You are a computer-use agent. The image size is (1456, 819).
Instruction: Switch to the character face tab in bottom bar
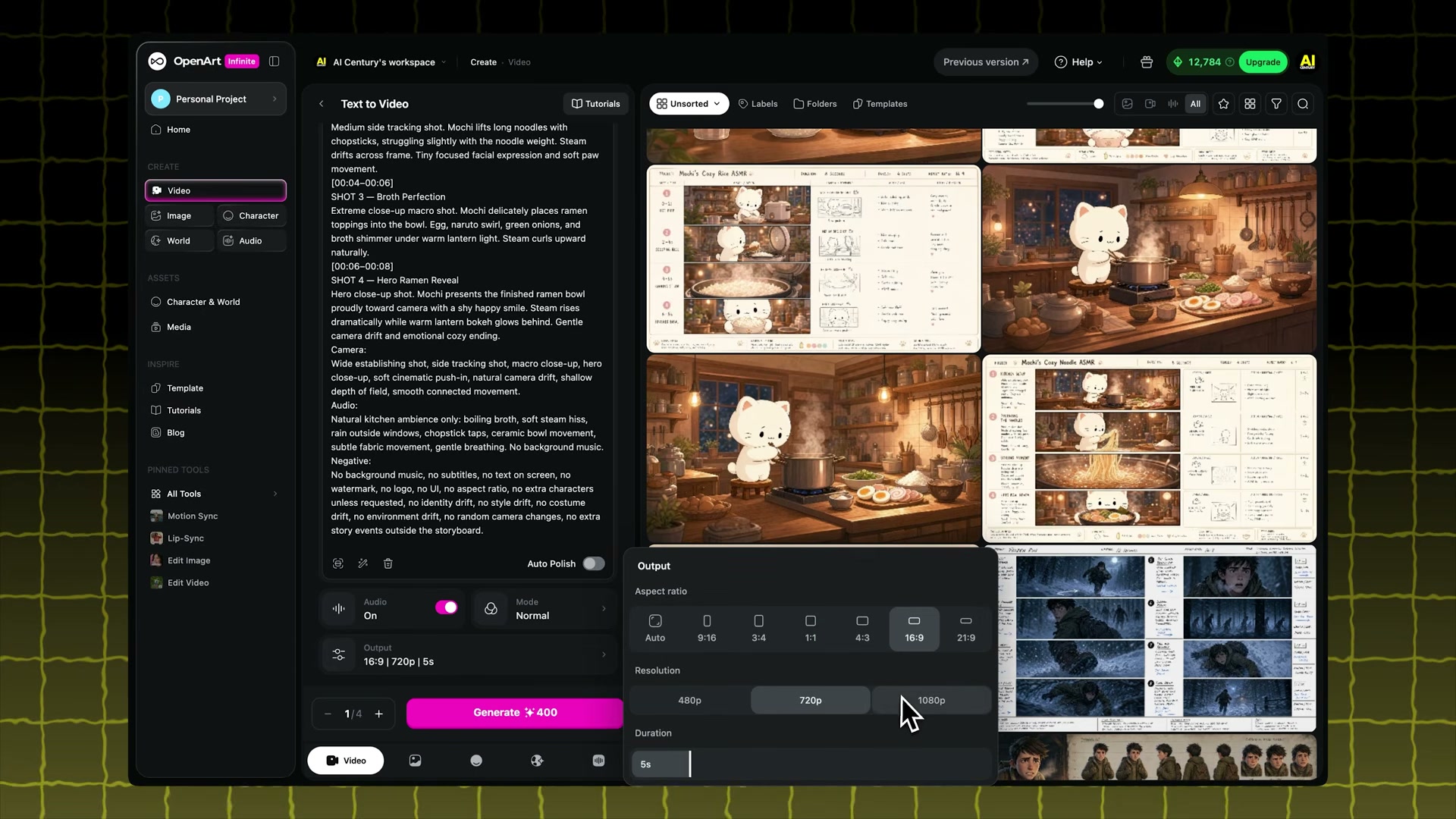click(x=476, y=761)
